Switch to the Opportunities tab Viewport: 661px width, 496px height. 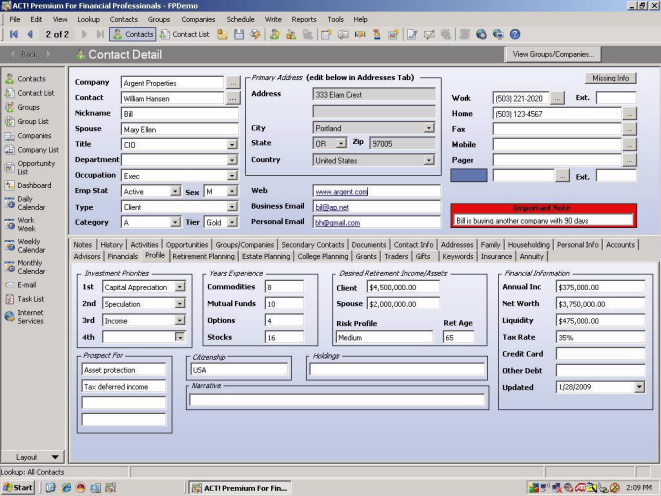(x=187, y=245)
